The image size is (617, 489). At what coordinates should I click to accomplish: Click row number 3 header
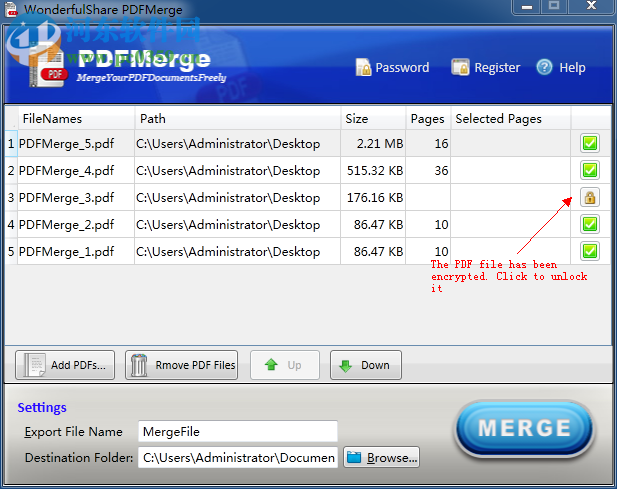(11, 197)
